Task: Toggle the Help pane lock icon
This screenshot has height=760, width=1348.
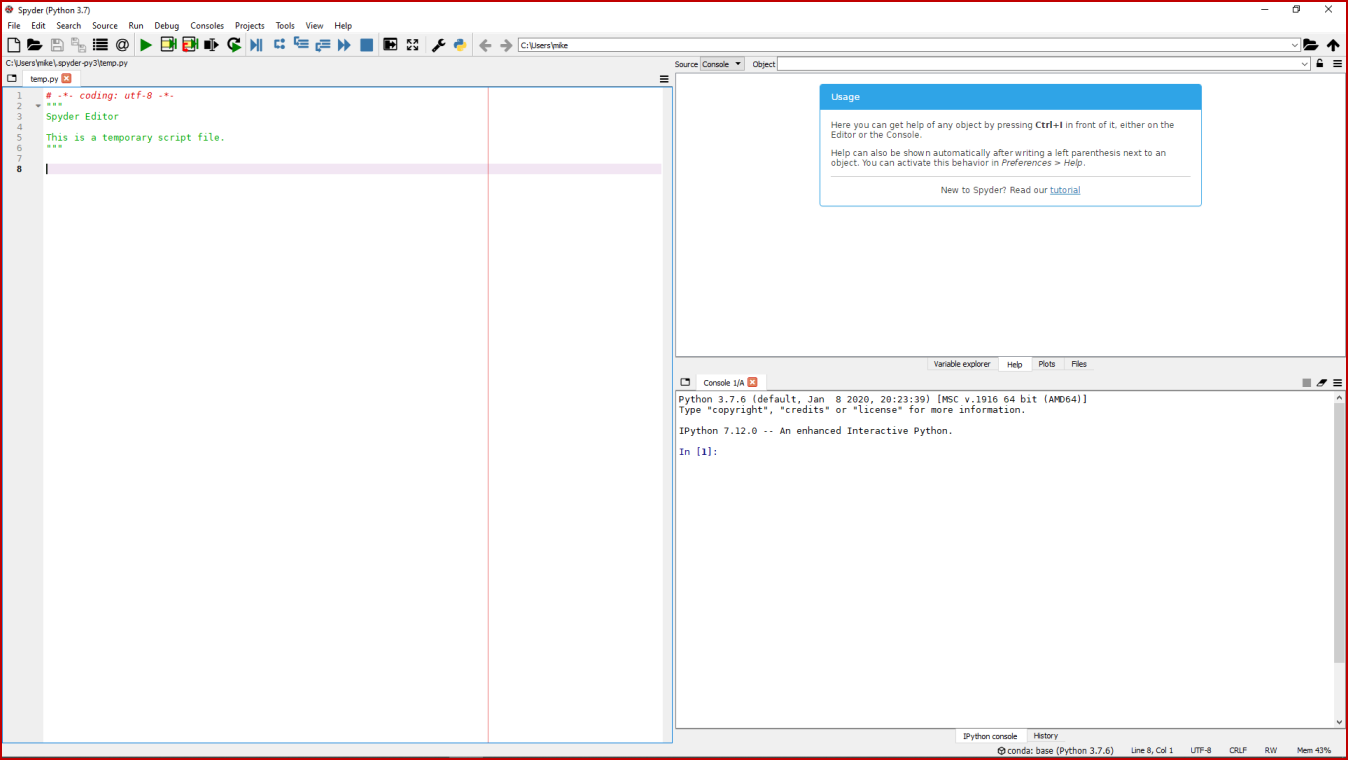Action: coord(1320,64)
